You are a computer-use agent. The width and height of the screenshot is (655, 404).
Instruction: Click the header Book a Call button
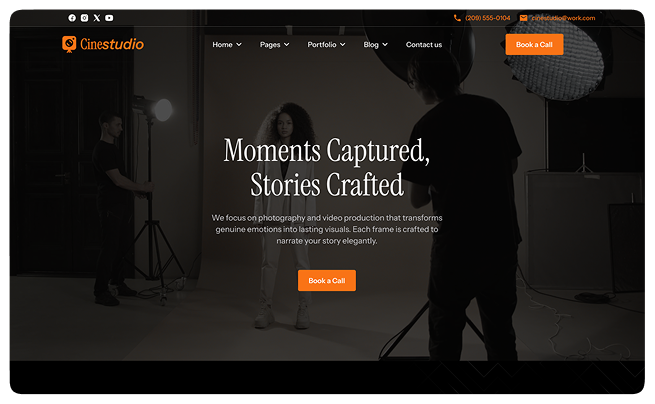(x=534, y=44)
